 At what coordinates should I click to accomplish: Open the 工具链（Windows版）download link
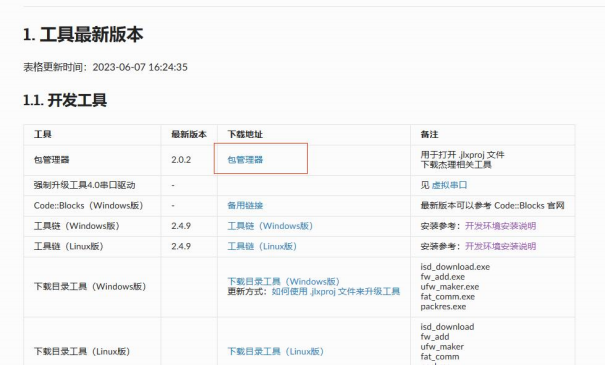270,226
